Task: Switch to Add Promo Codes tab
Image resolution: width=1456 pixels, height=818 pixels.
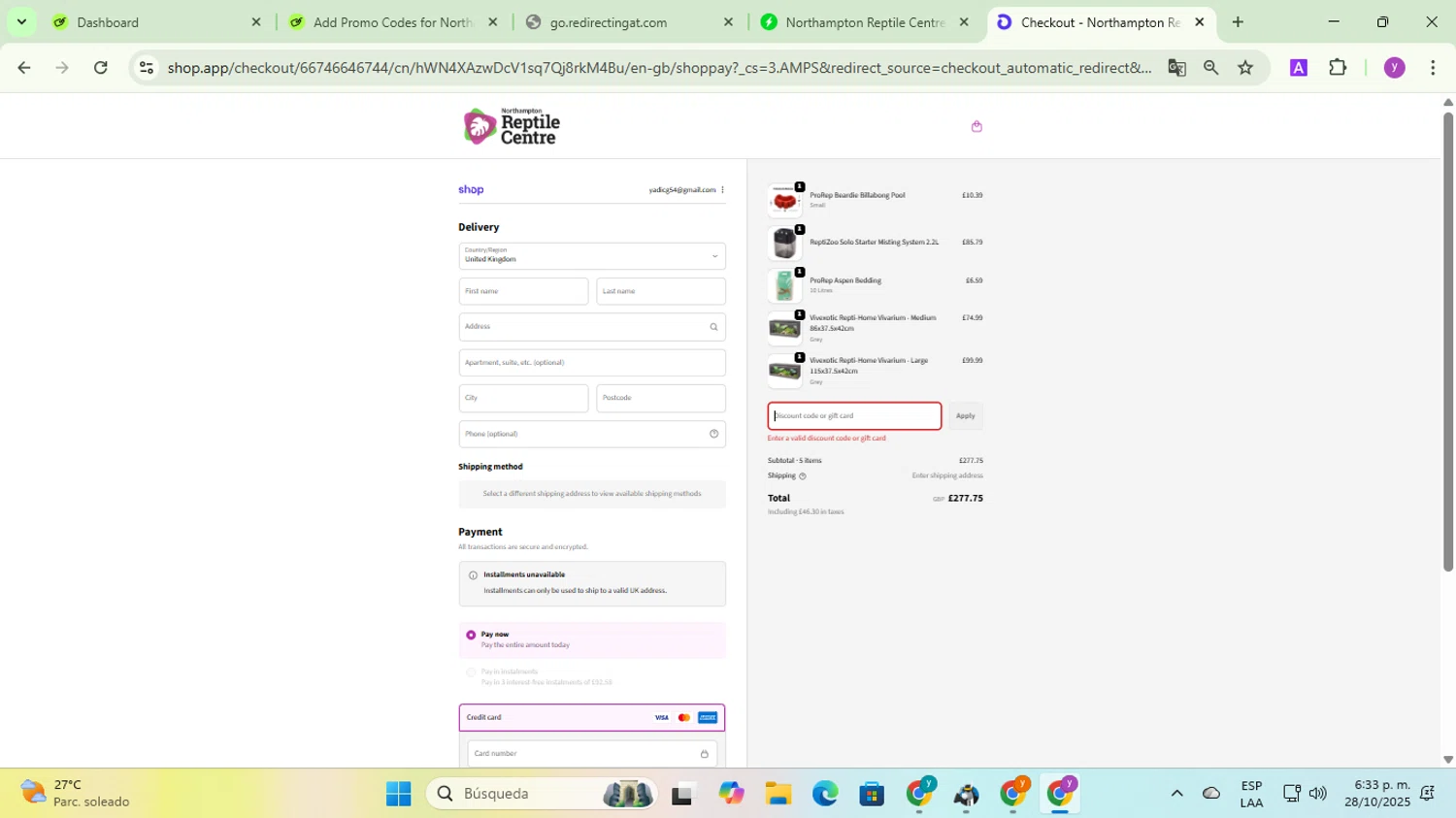Action: 393,22
